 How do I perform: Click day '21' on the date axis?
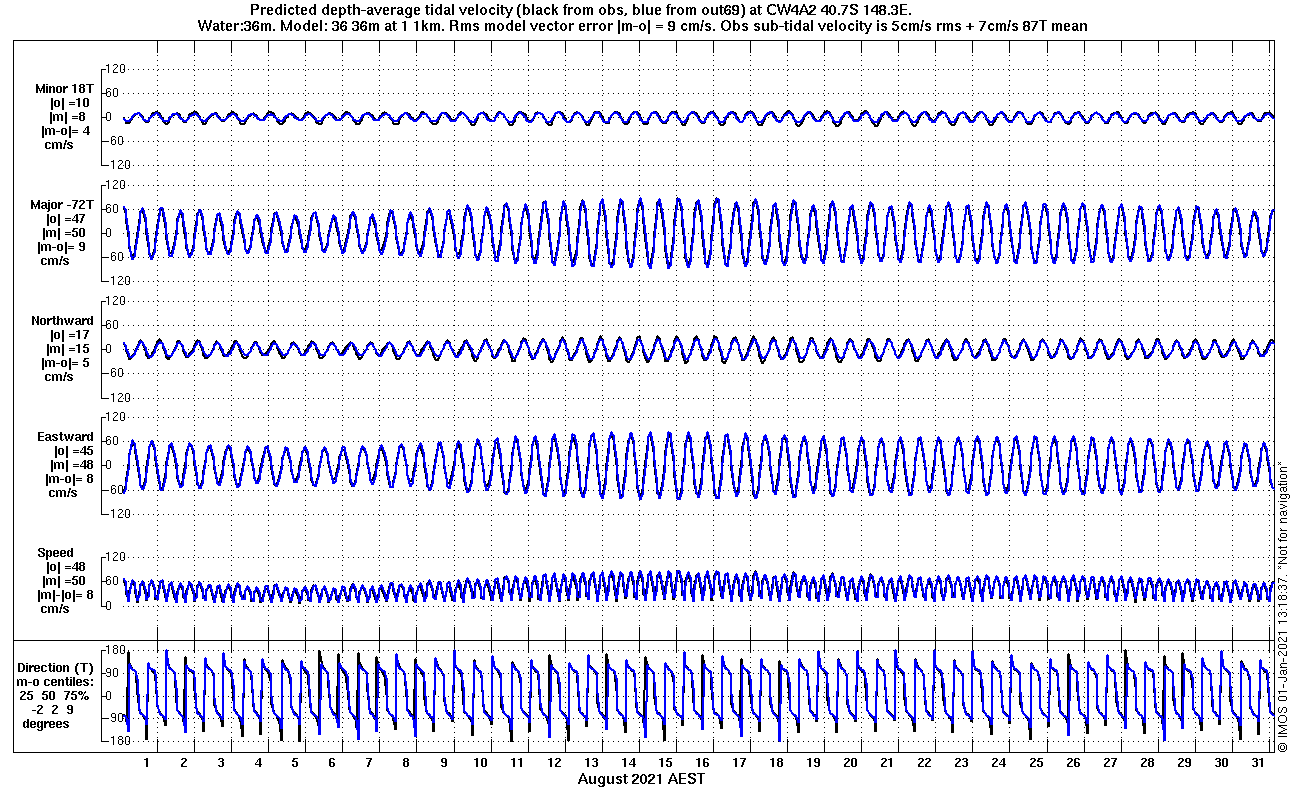tap(887, 763)
